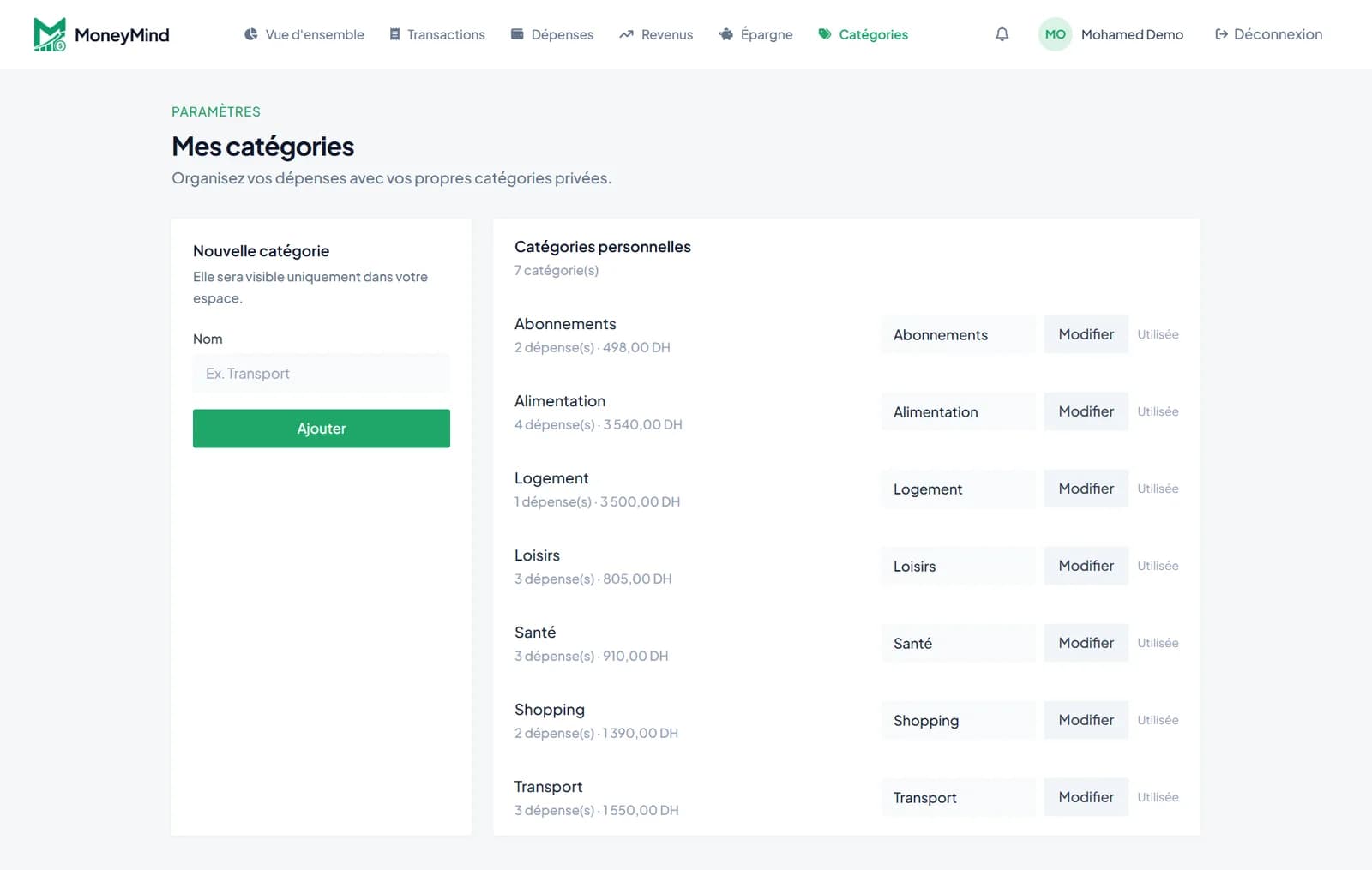Click the Catégories tag icon

824,34
